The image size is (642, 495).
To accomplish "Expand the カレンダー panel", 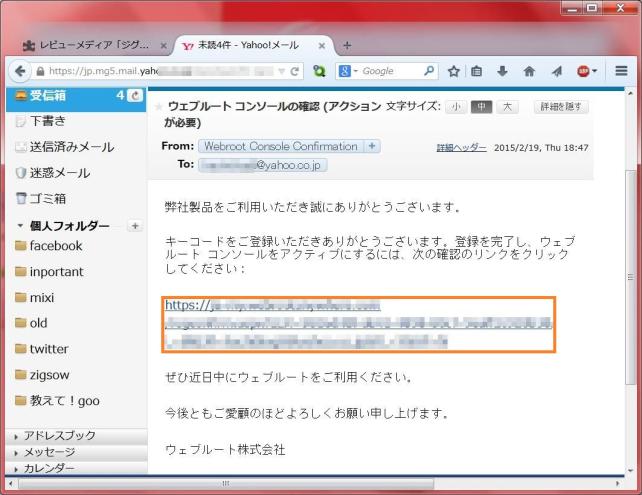I will pos(77,468).
